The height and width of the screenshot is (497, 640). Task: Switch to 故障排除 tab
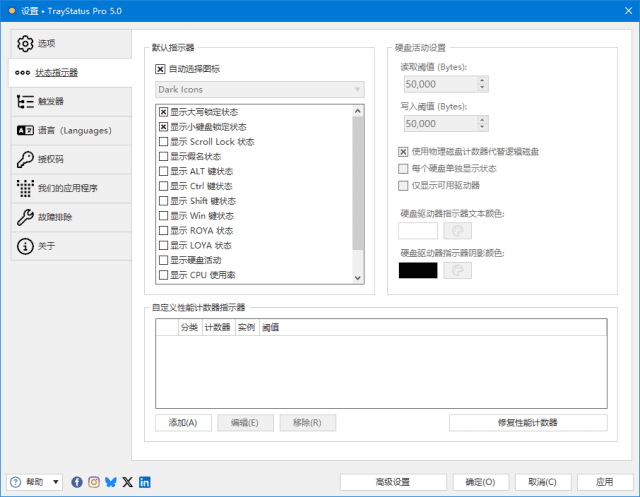71,217
